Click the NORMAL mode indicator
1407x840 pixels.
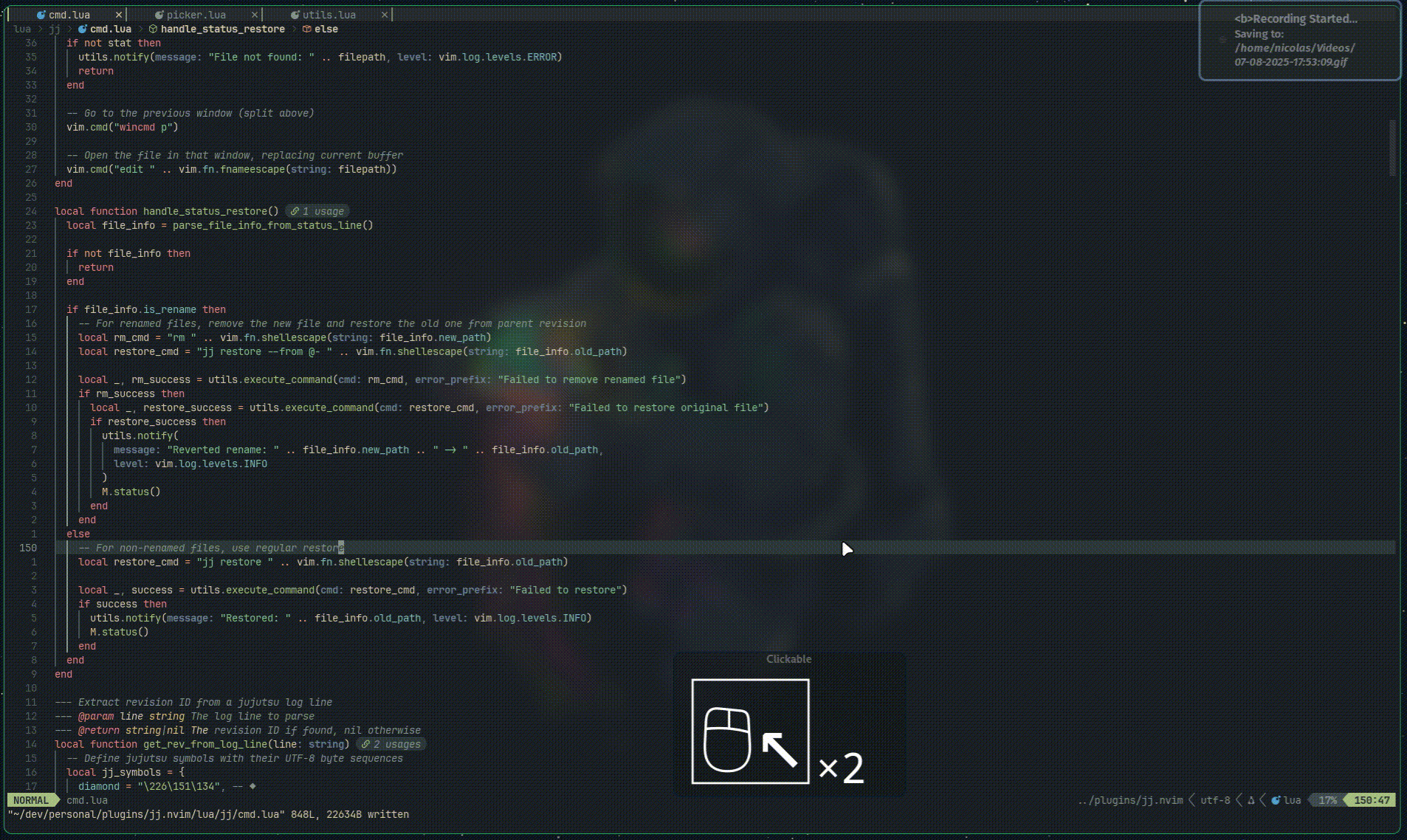point(30,800)
